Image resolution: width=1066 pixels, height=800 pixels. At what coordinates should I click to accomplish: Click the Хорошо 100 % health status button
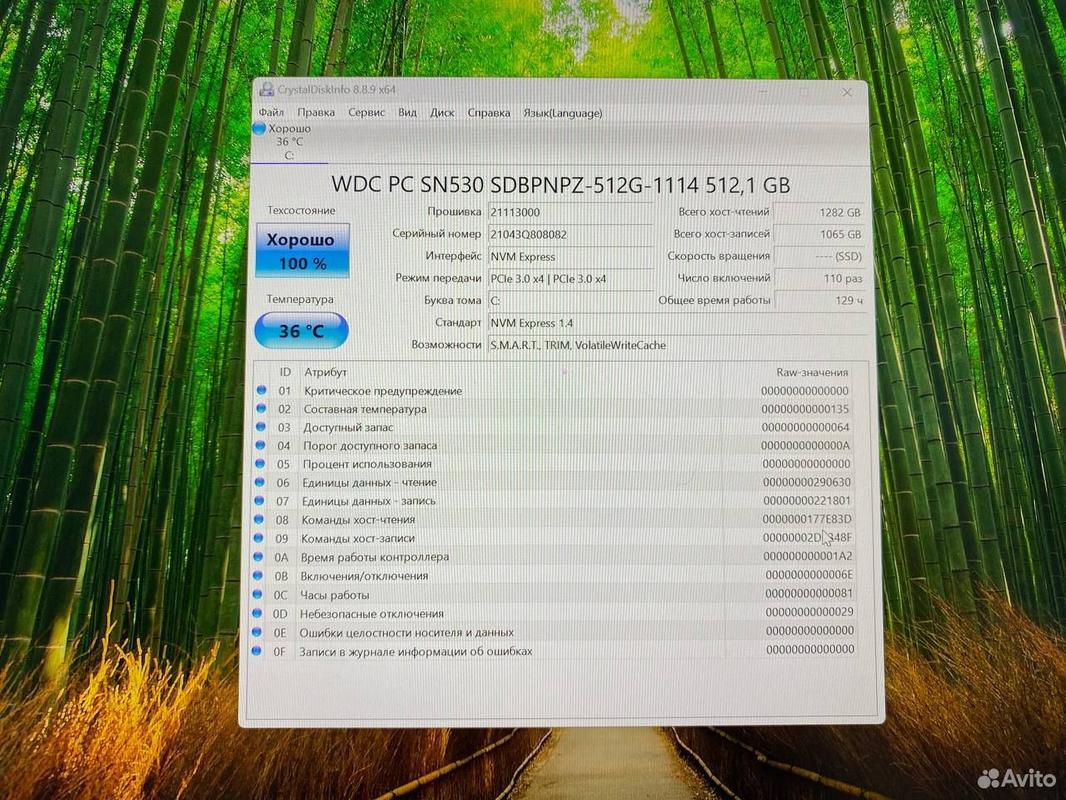pos(302,252)
